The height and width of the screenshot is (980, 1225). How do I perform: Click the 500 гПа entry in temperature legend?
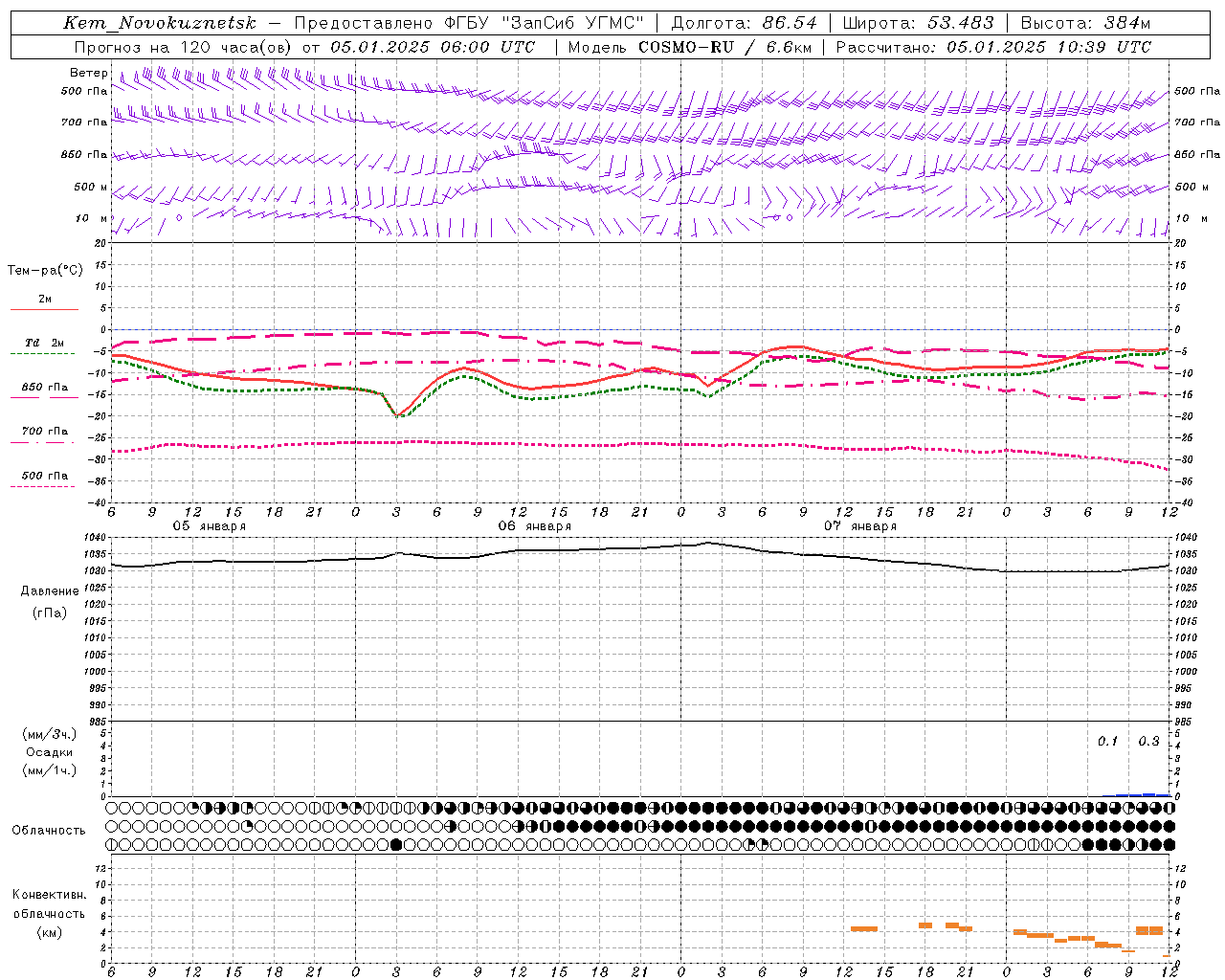pyautogui.click(x=45, y=476)
